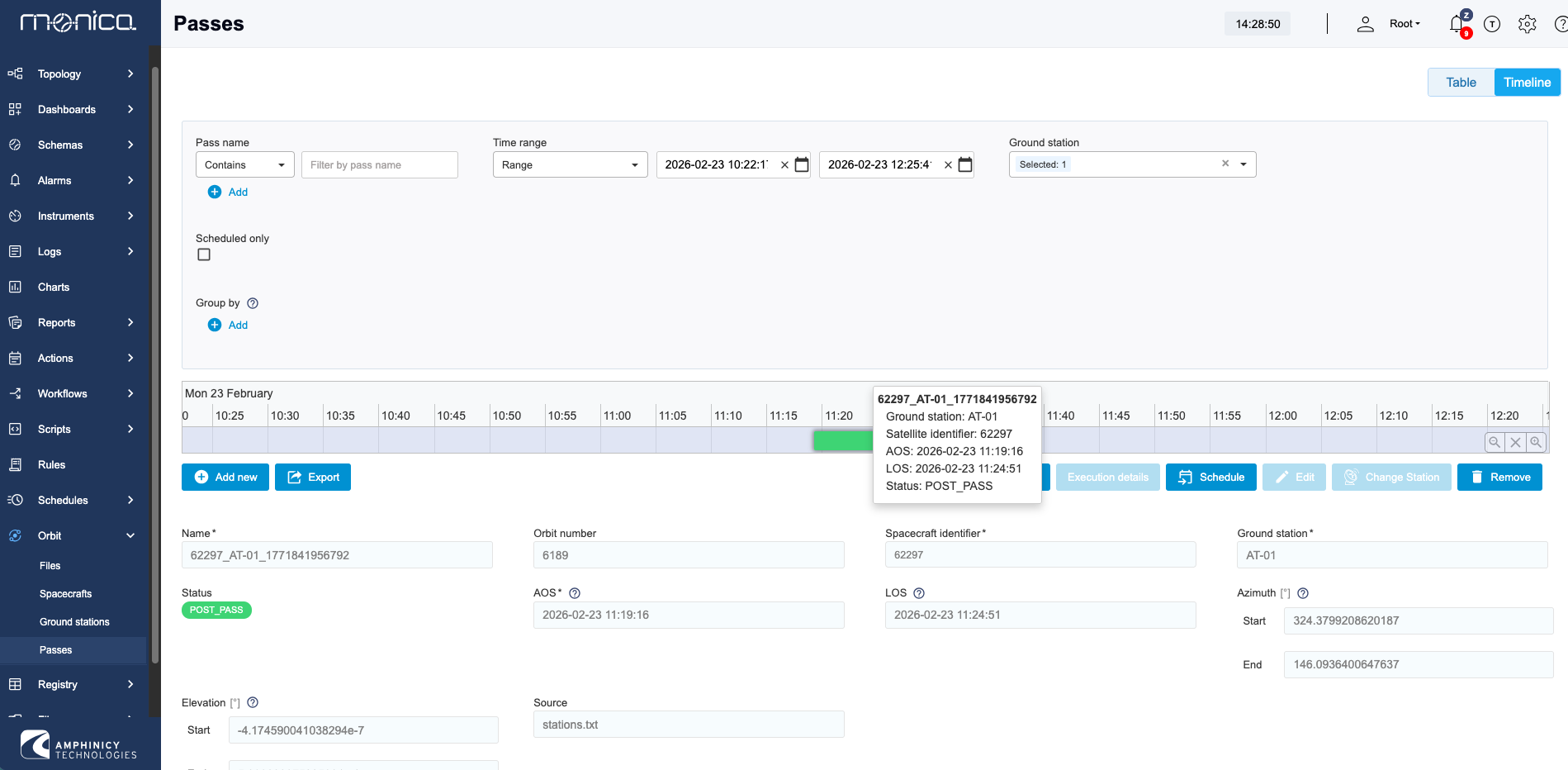This screenshot has height=770, width=1568.
Task: Click the Schedules sidebar icon
Action: pyautogui.click(x=15, y=500)
